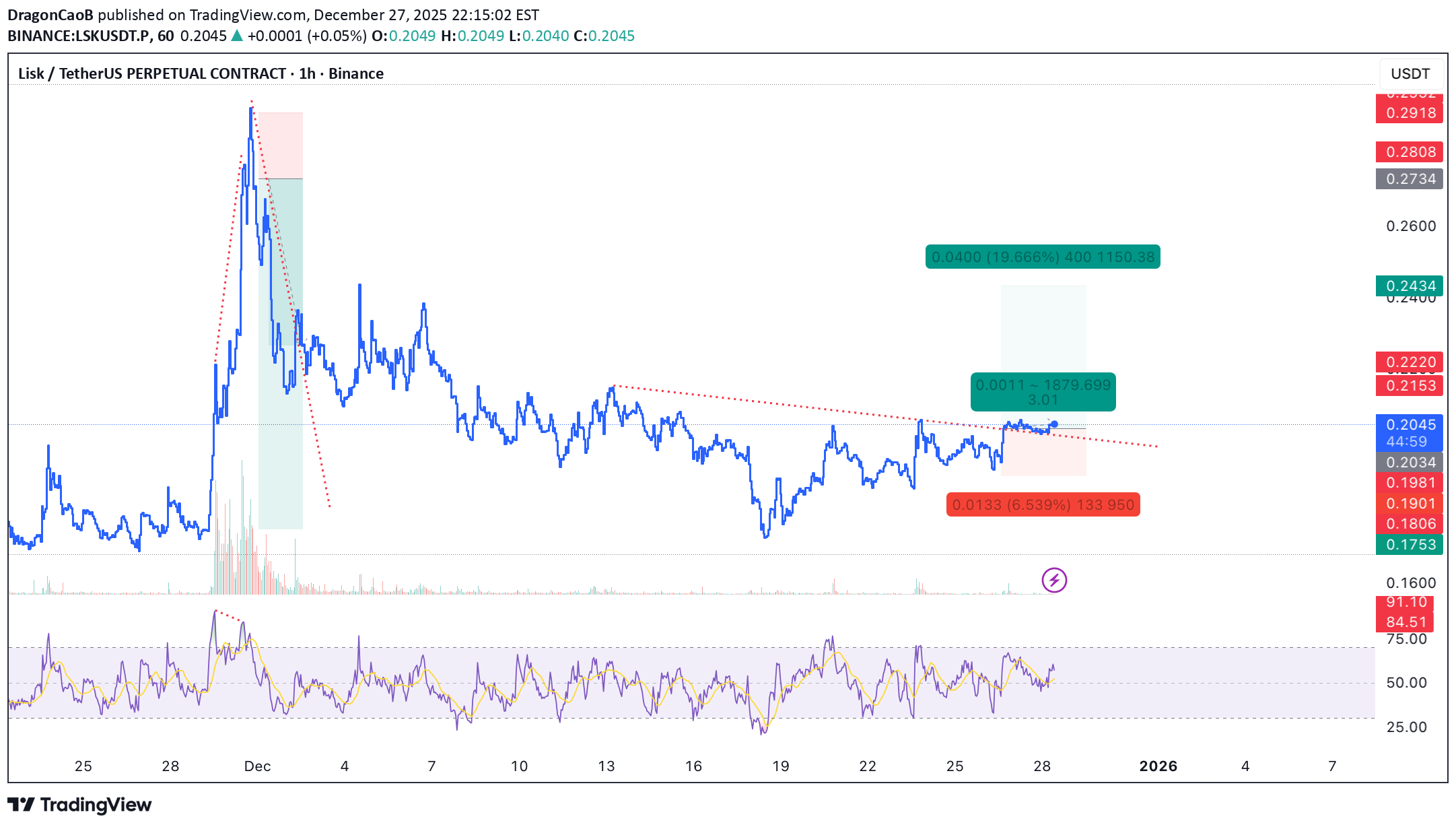Viewport: 1456px width, 827px height.
Task: Click the pink short position stop zone near Dec
Action: pos(281,145)
